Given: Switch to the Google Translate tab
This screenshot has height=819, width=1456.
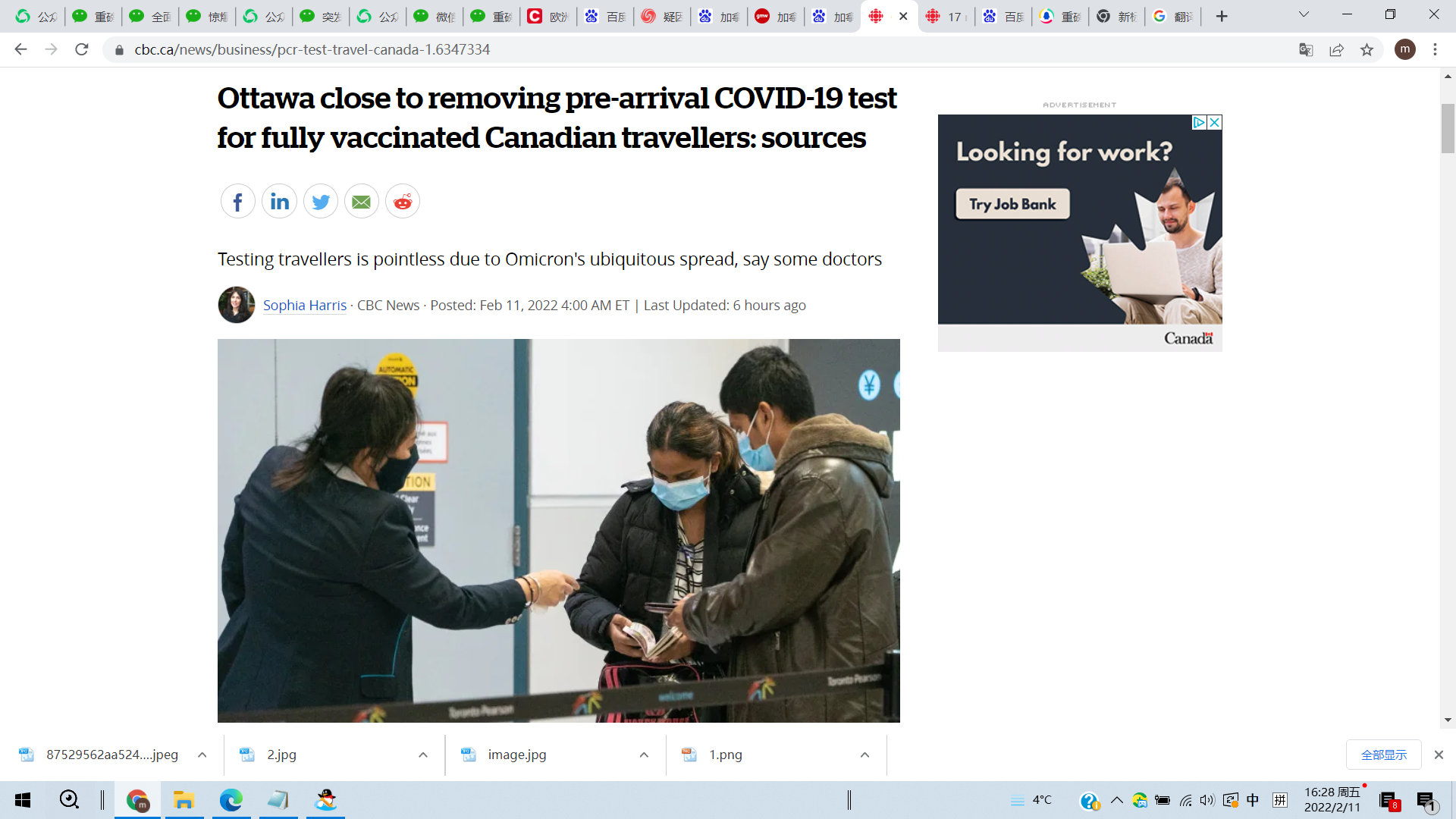Looking at the screenshot, I should click(x=1172, y=17).
